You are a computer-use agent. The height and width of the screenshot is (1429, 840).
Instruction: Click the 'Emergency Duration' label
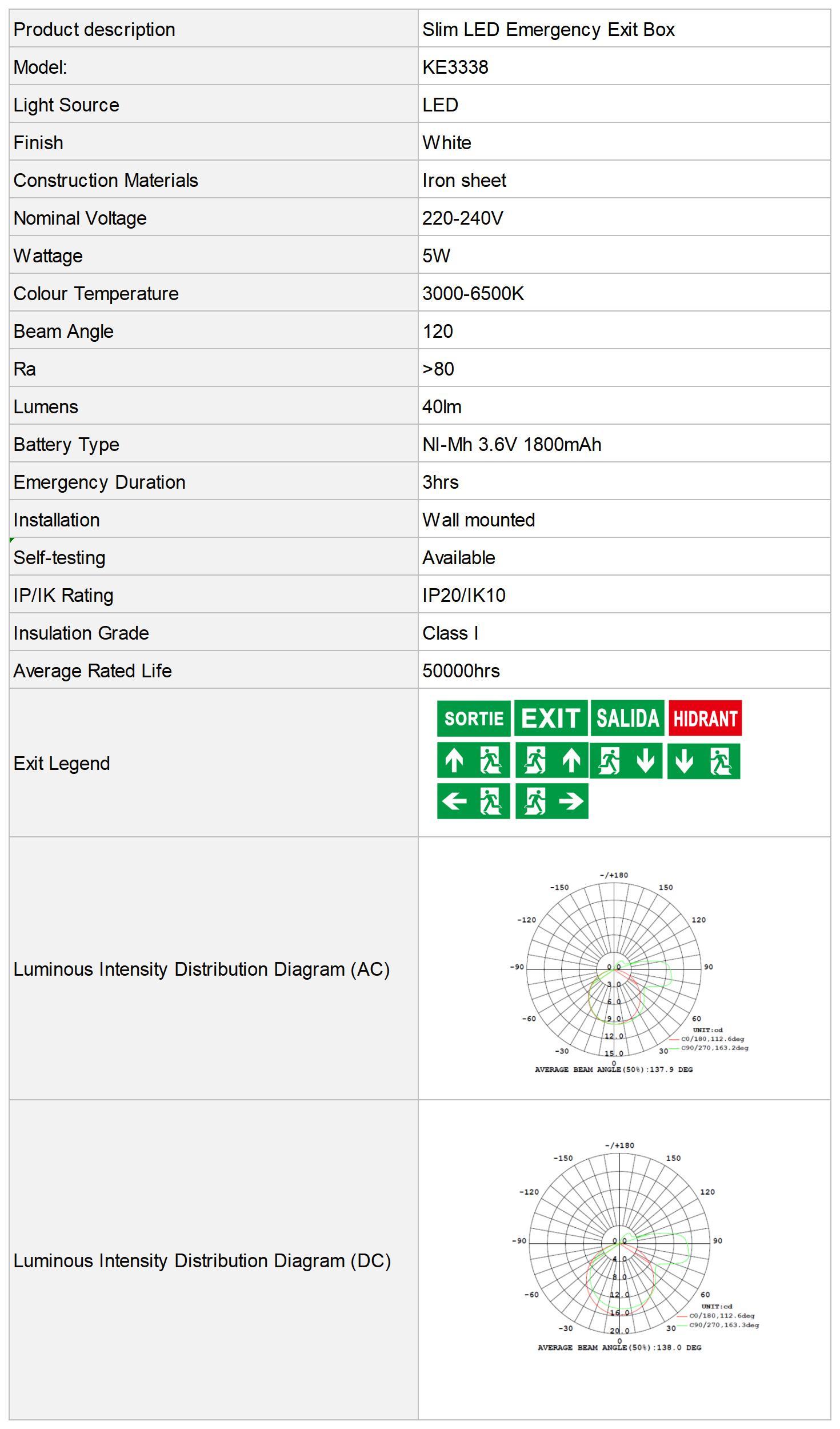99,482
